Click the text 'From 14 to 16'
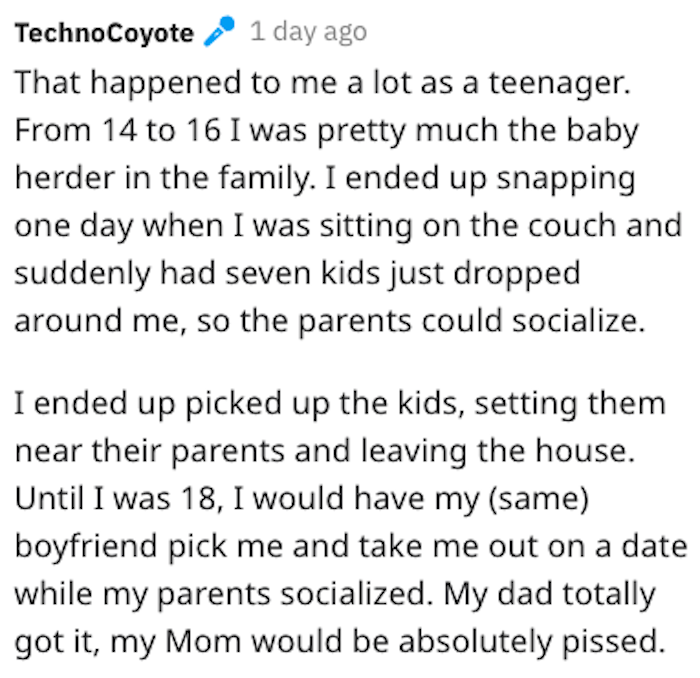This screenshot has width=700, height=678. [118, 131]
